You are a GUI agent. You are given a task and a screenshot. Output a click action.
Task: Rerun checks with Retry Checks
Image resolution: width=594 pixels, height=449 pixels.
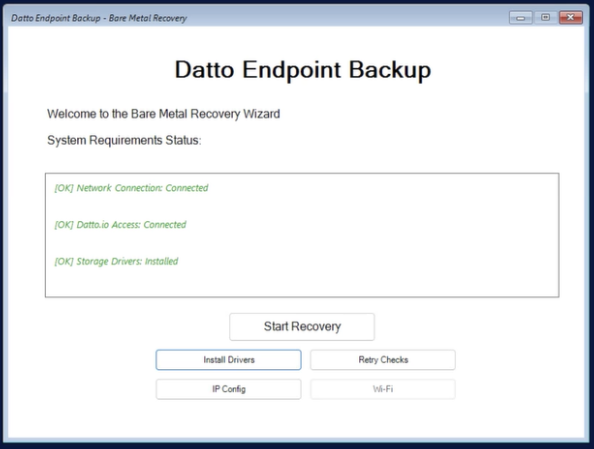click(x=383, y=360)
